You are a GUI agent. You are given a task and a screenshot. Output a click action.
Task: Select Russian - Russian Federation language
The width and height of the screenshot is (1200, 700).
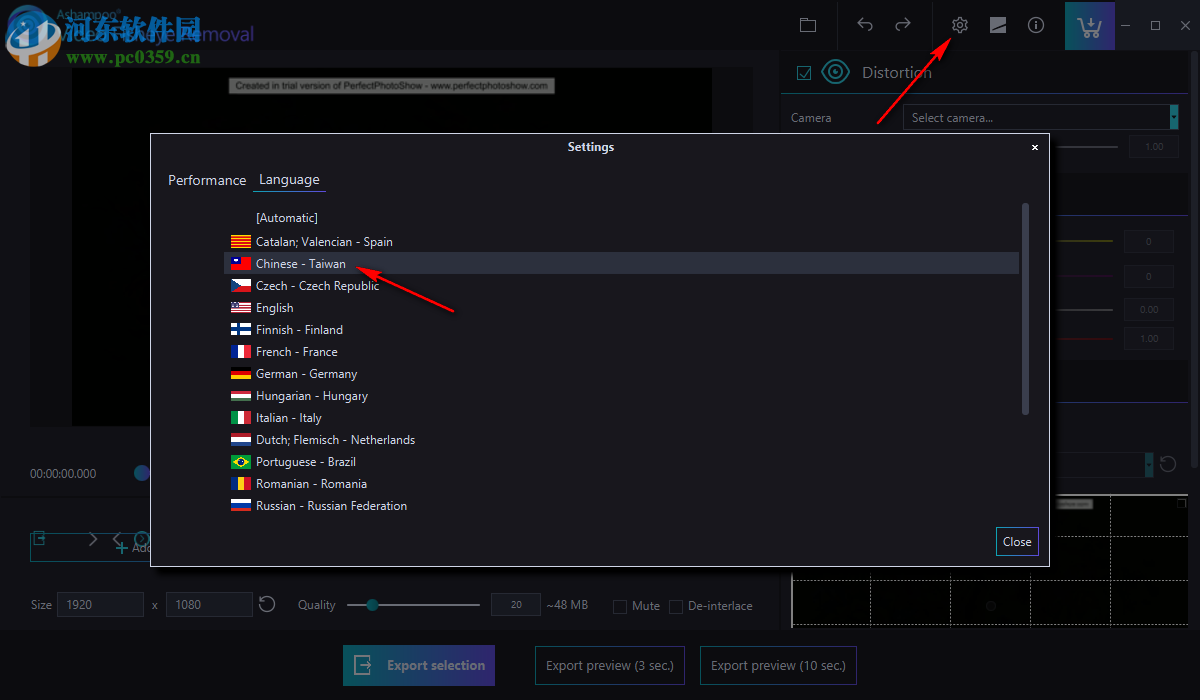tap(621, 506)
